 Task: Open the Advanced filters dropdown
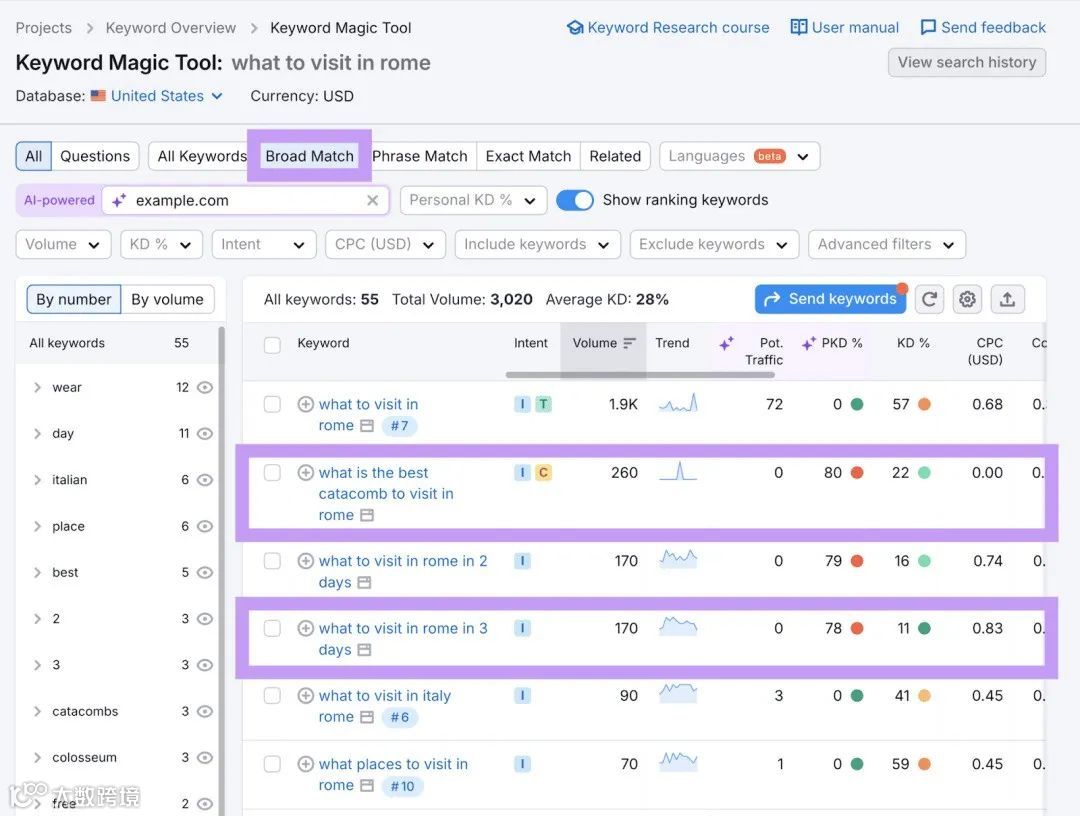pos(886,244)
